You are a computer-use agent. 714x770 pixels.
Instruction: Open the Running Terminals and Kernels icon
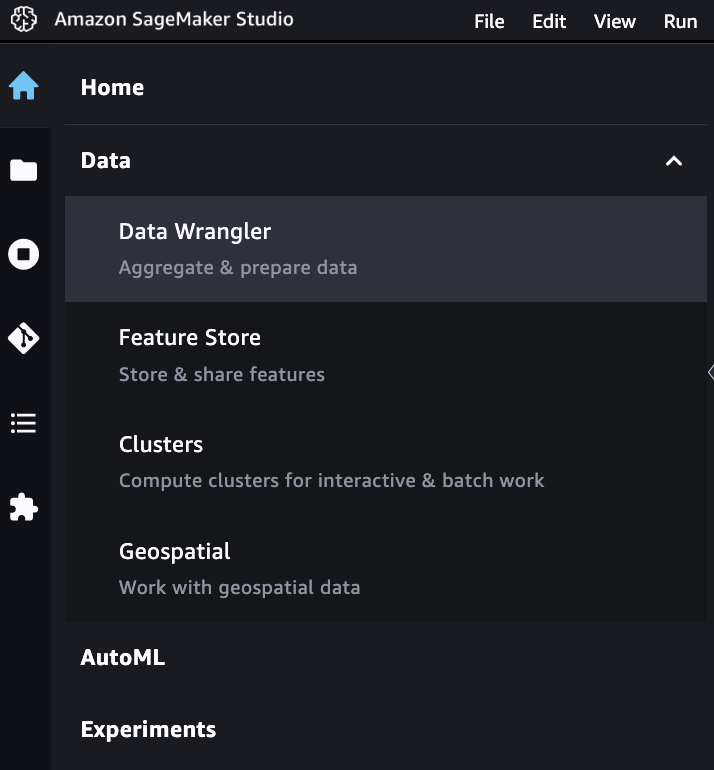[x=24, y=254]
